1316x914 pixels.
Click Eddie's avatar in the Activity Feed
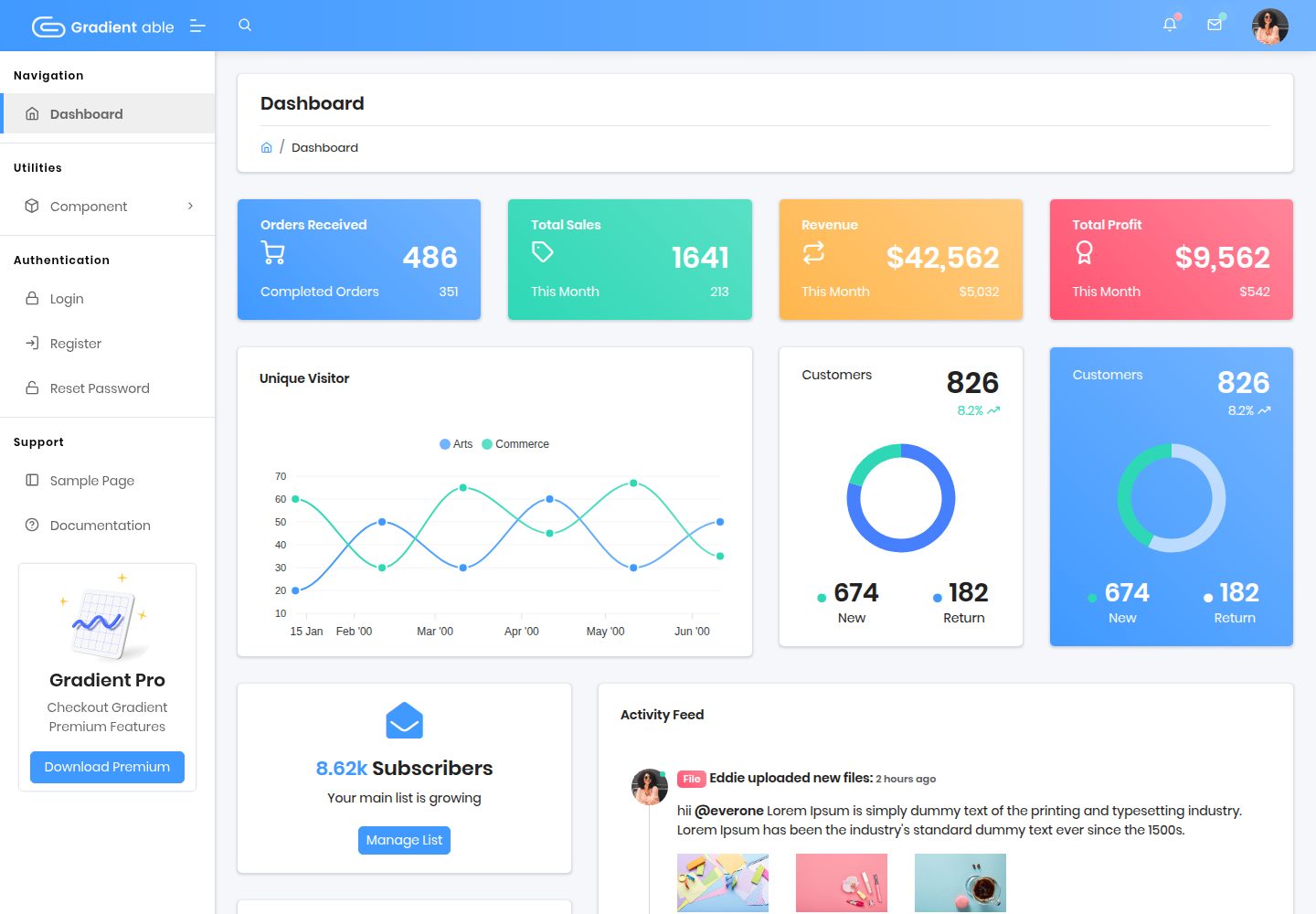pos(650,787)
